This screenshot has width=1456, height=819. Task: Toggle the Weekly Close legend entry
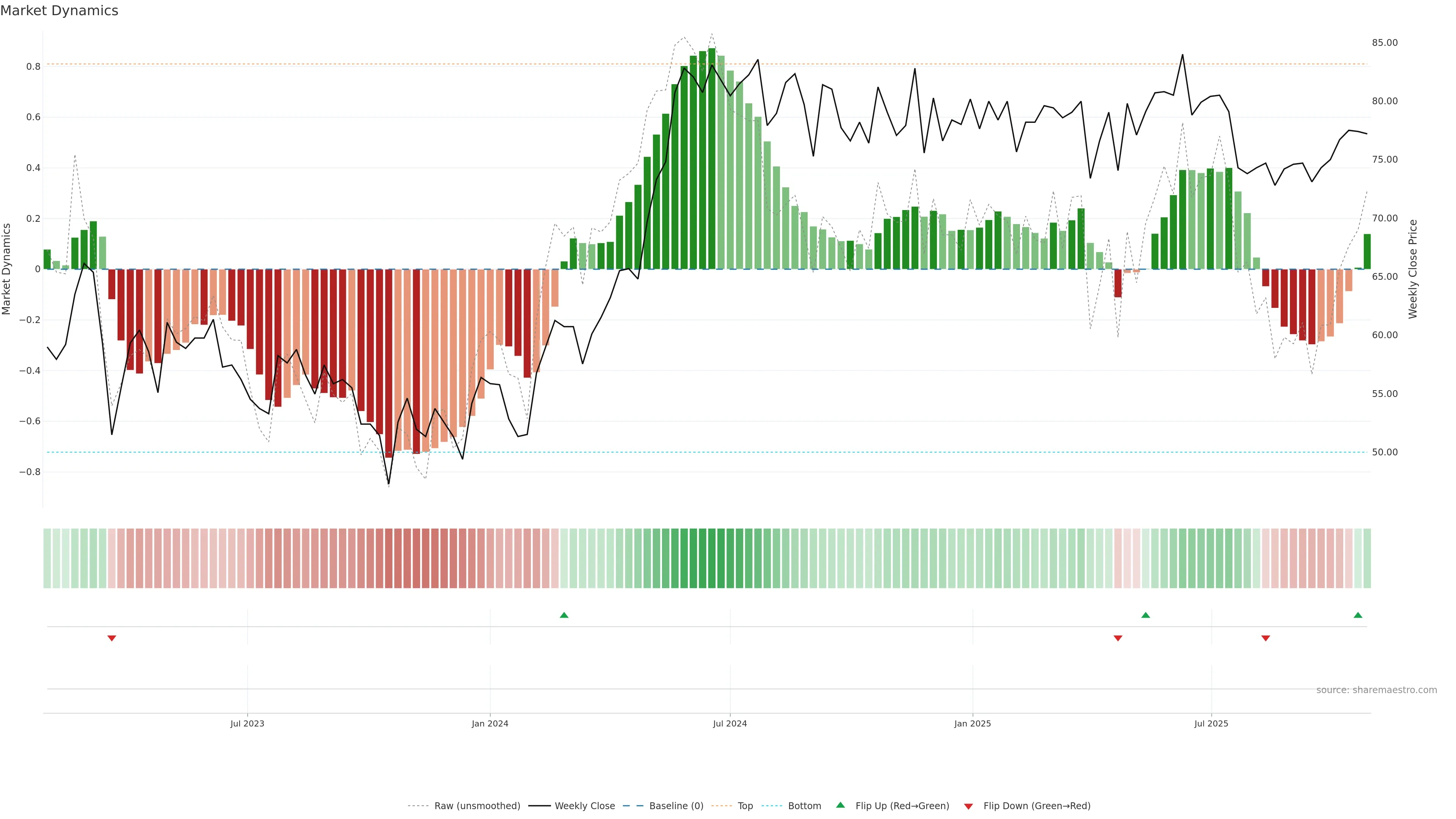(584, 806)
